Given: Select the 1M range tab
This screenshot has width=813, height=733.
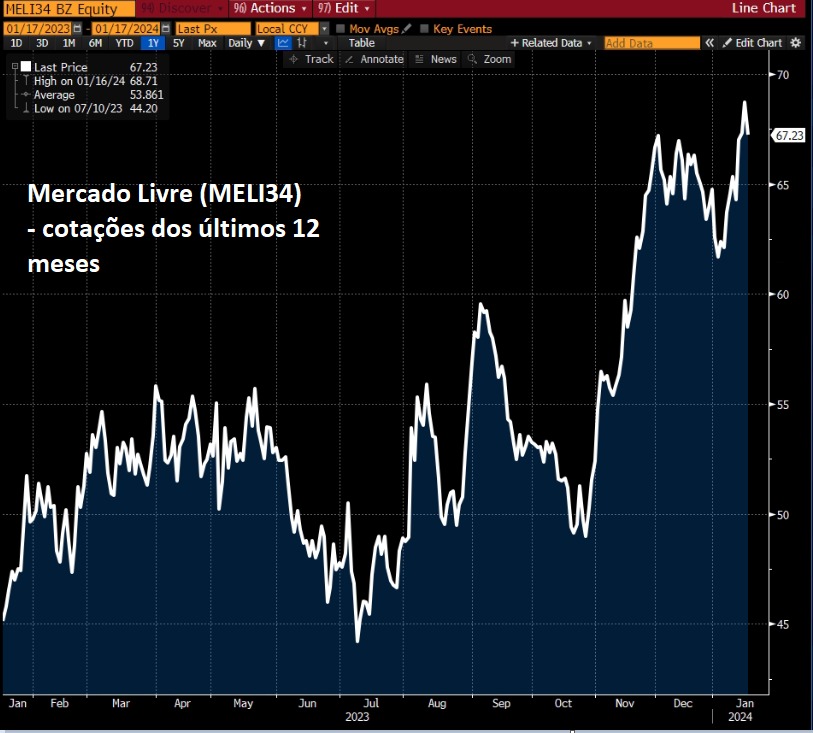Looking at the screenshot, I should [x=69, y=43].
